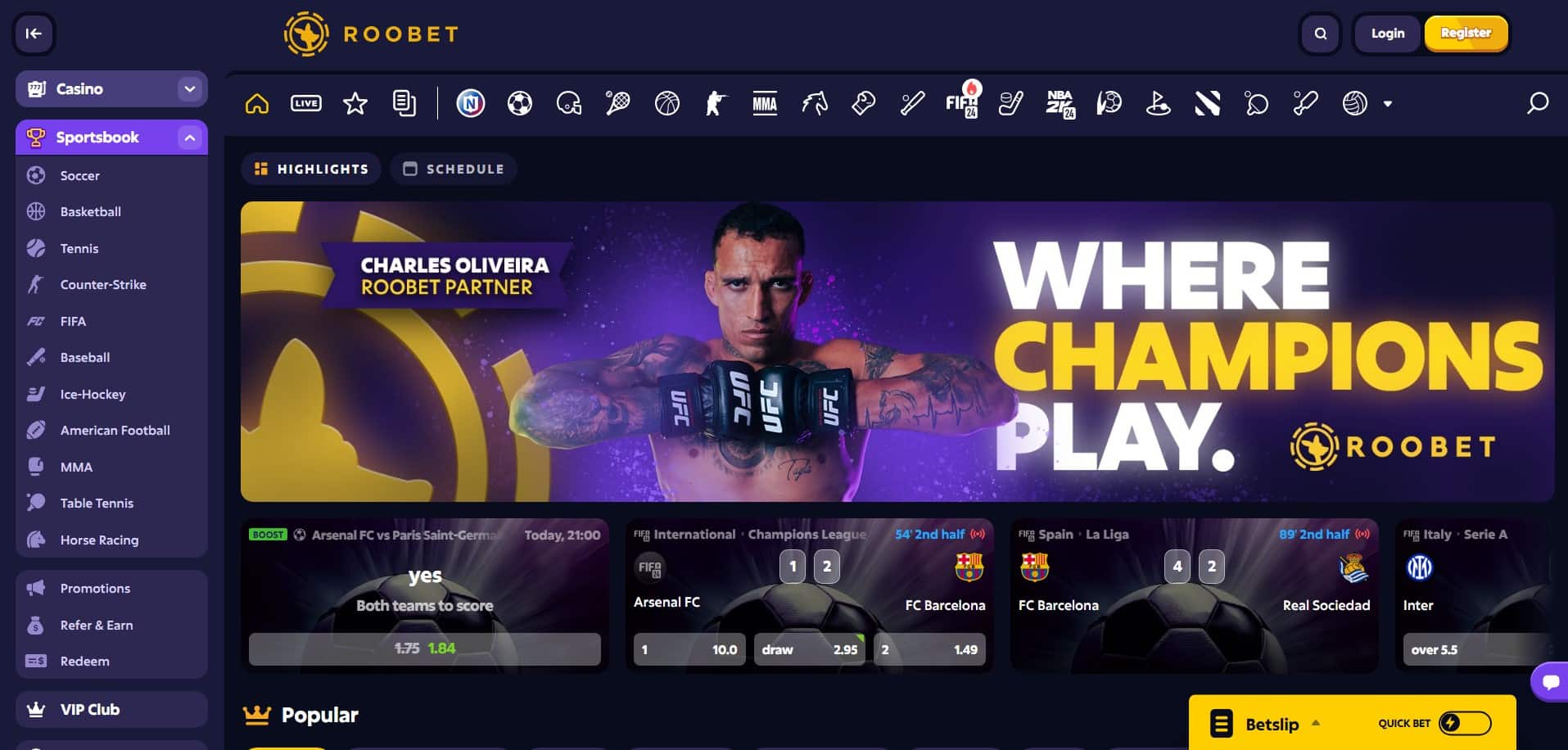This screenshot has height=750, width=1568.
Task: Click the Login button
Action: pyautogui.click(x=1388, y=34)
